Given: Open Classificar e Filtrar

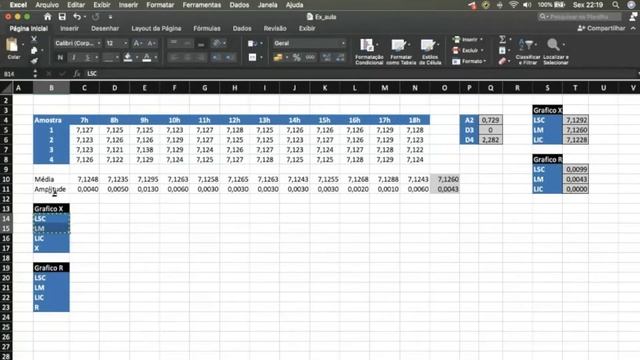Looking at the screenshot, I should pos(527,51).
